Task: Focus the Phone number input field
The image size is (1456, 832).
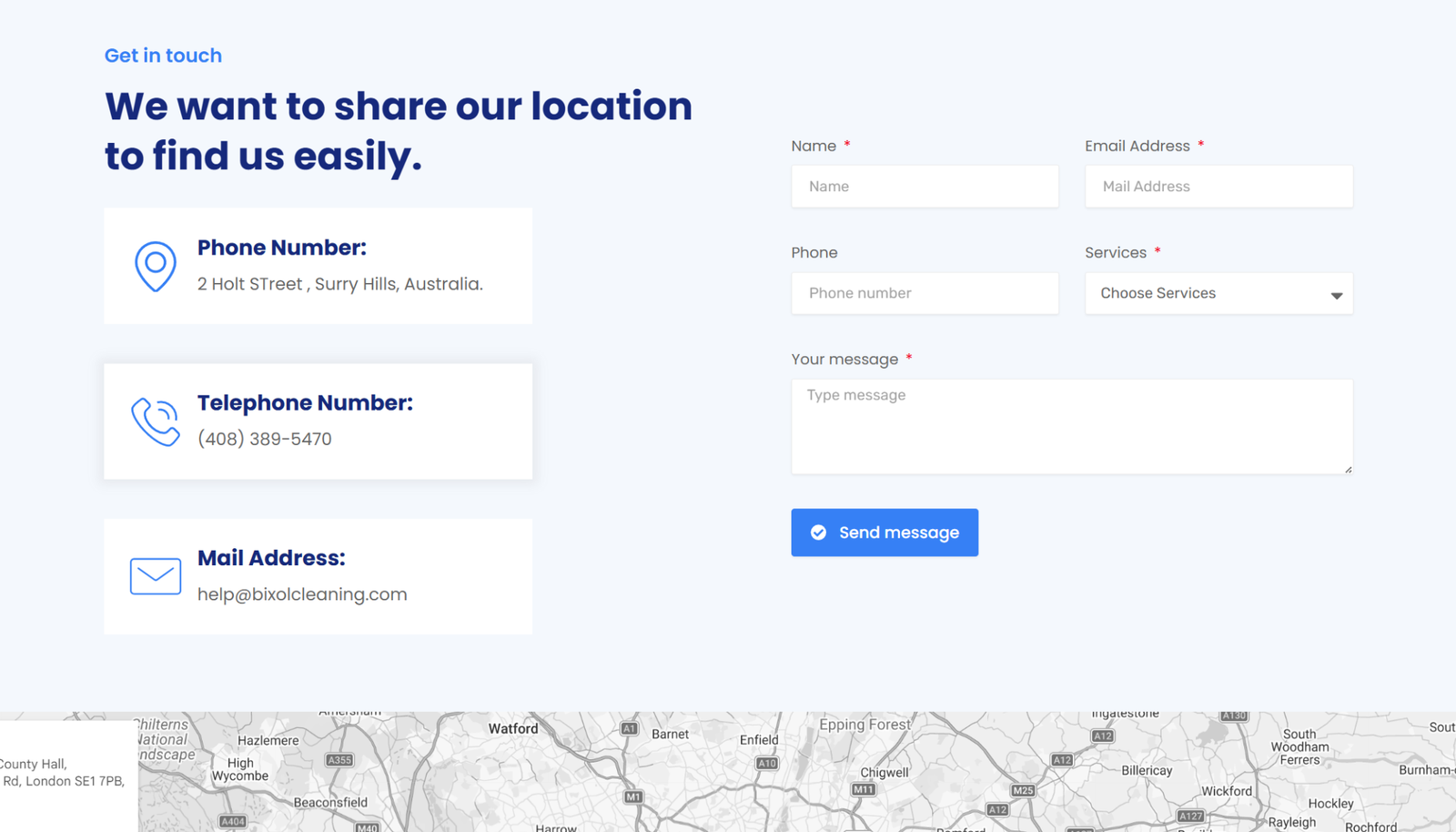Action: tap(925, 293)
